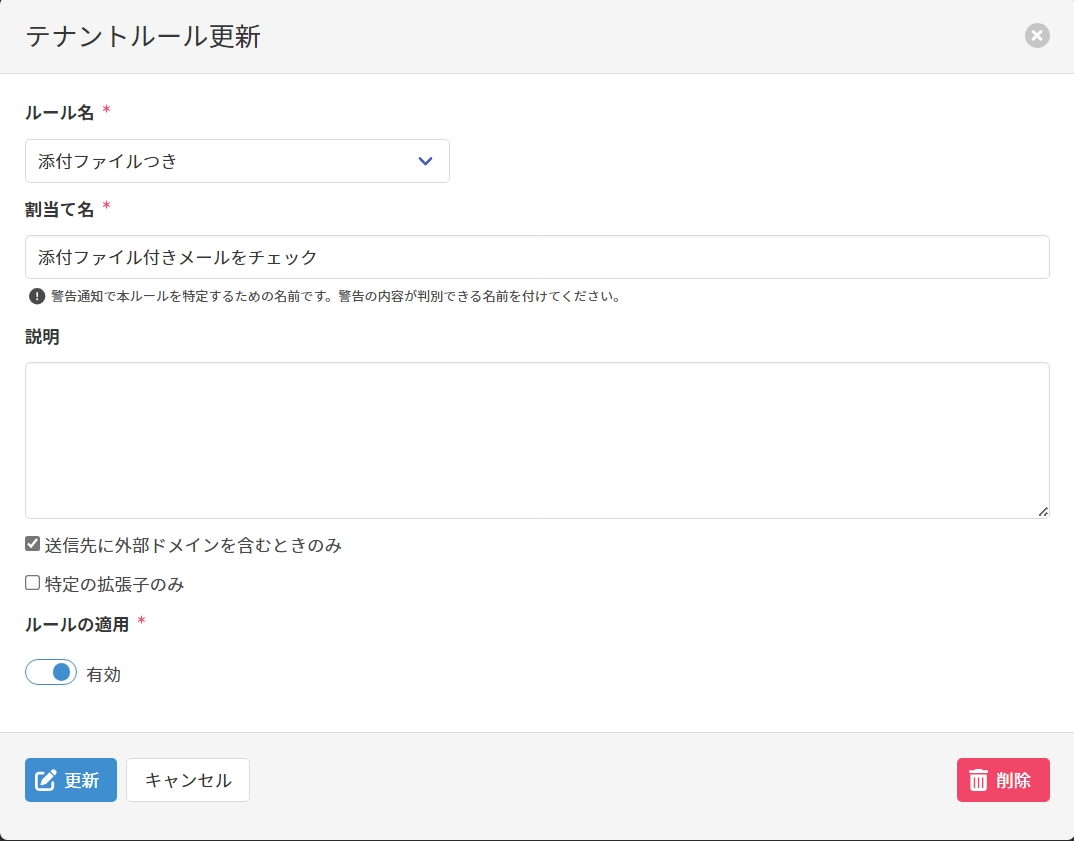Click the exclamation info icon beside the help text
This screenshot has height=841, width=1074.
point(37,296)
